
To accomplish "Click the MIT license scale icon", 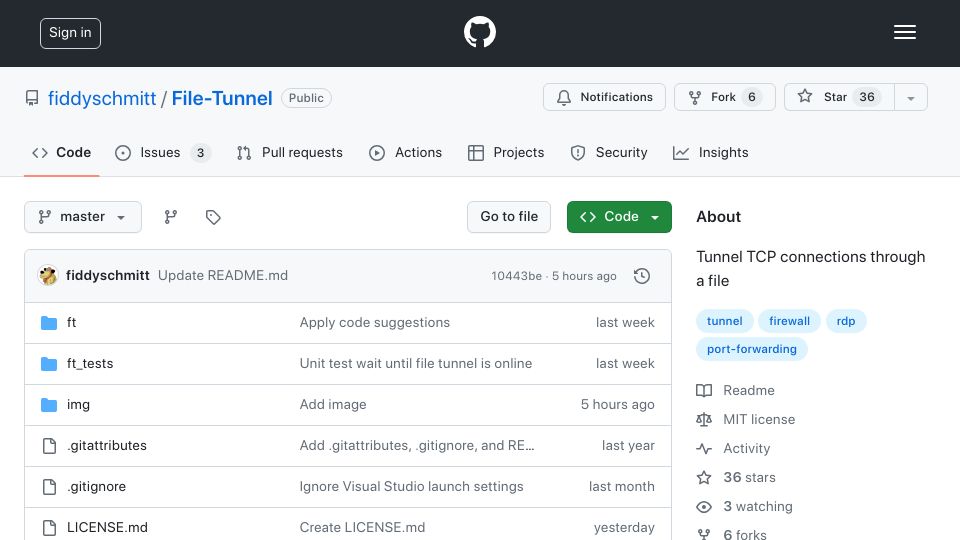I will (704, 419).
